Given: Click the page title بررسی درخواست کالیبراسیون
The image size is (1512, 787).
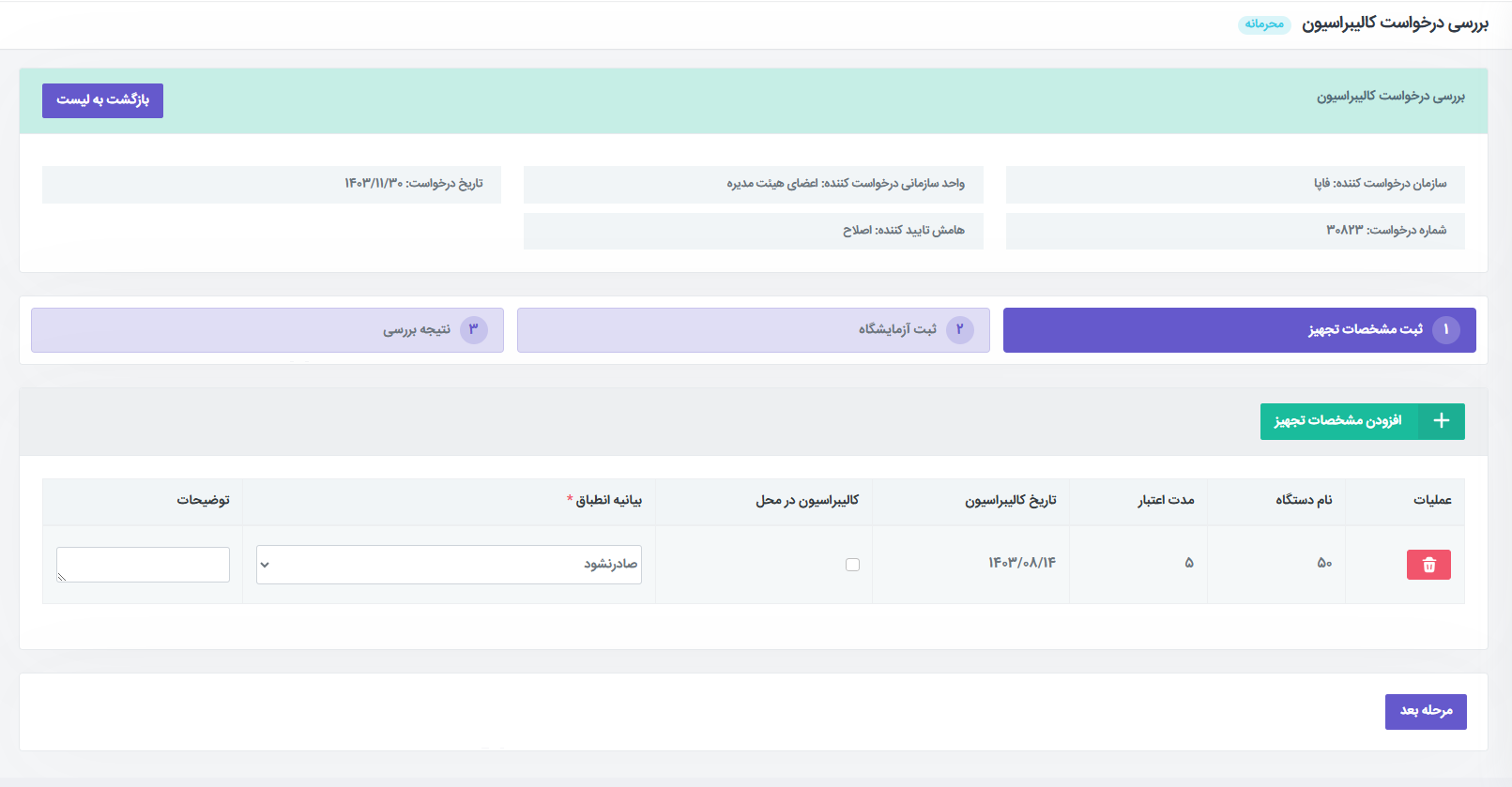Looking at the screenshot, I should tap(1395, 23).
